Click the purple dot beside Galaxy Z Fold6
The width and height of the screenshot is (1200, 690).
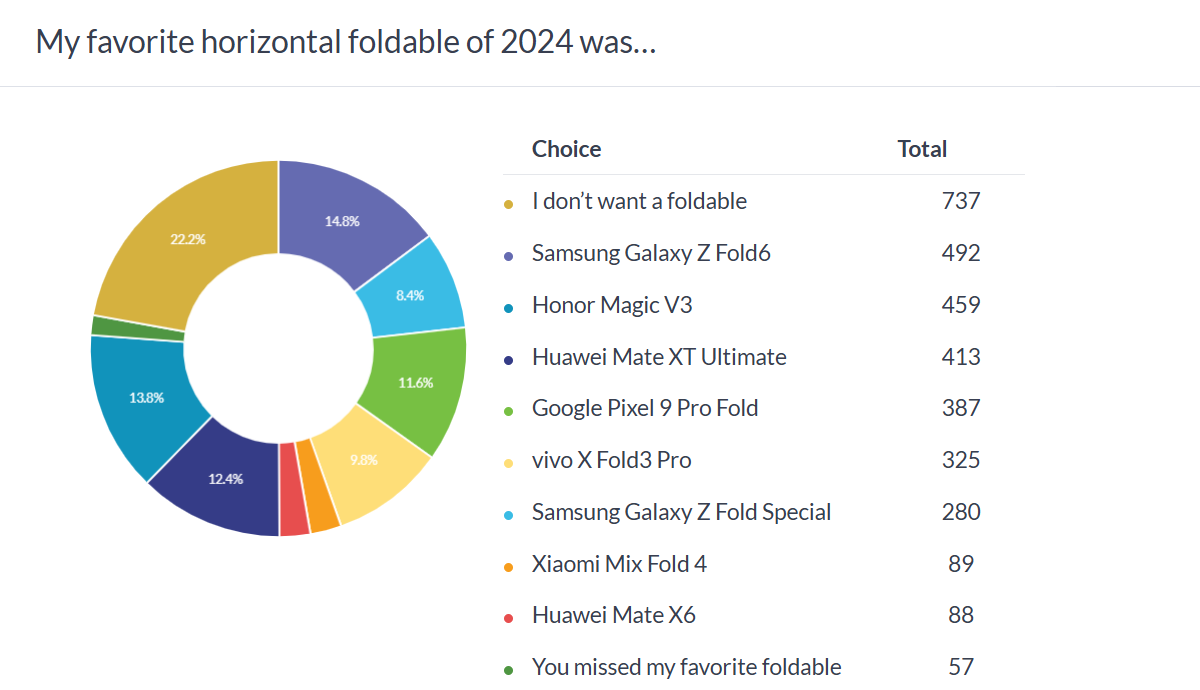point(509,255)
